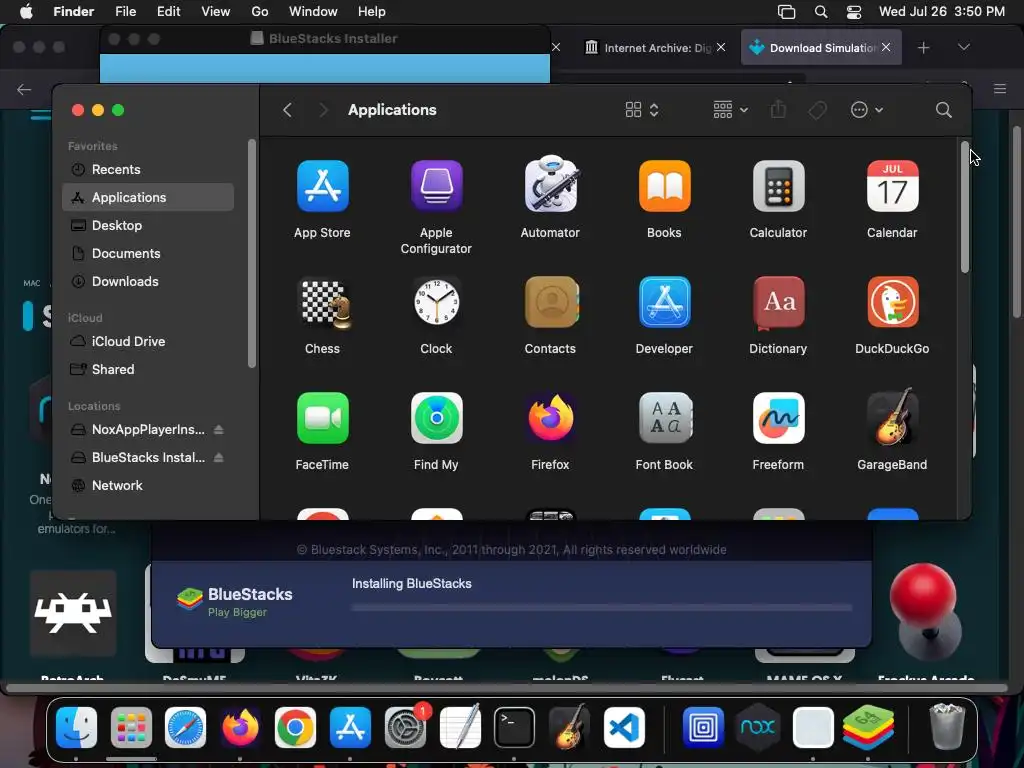Click the Finder search magnifier icon

pos(943,110)
